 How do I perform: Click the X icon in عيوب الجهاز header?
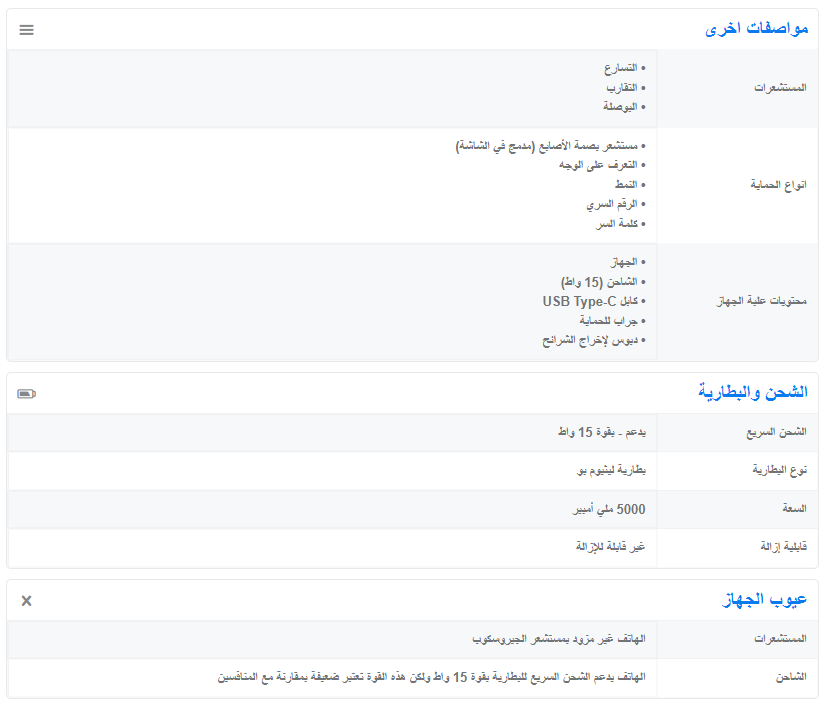coord(27,600)
